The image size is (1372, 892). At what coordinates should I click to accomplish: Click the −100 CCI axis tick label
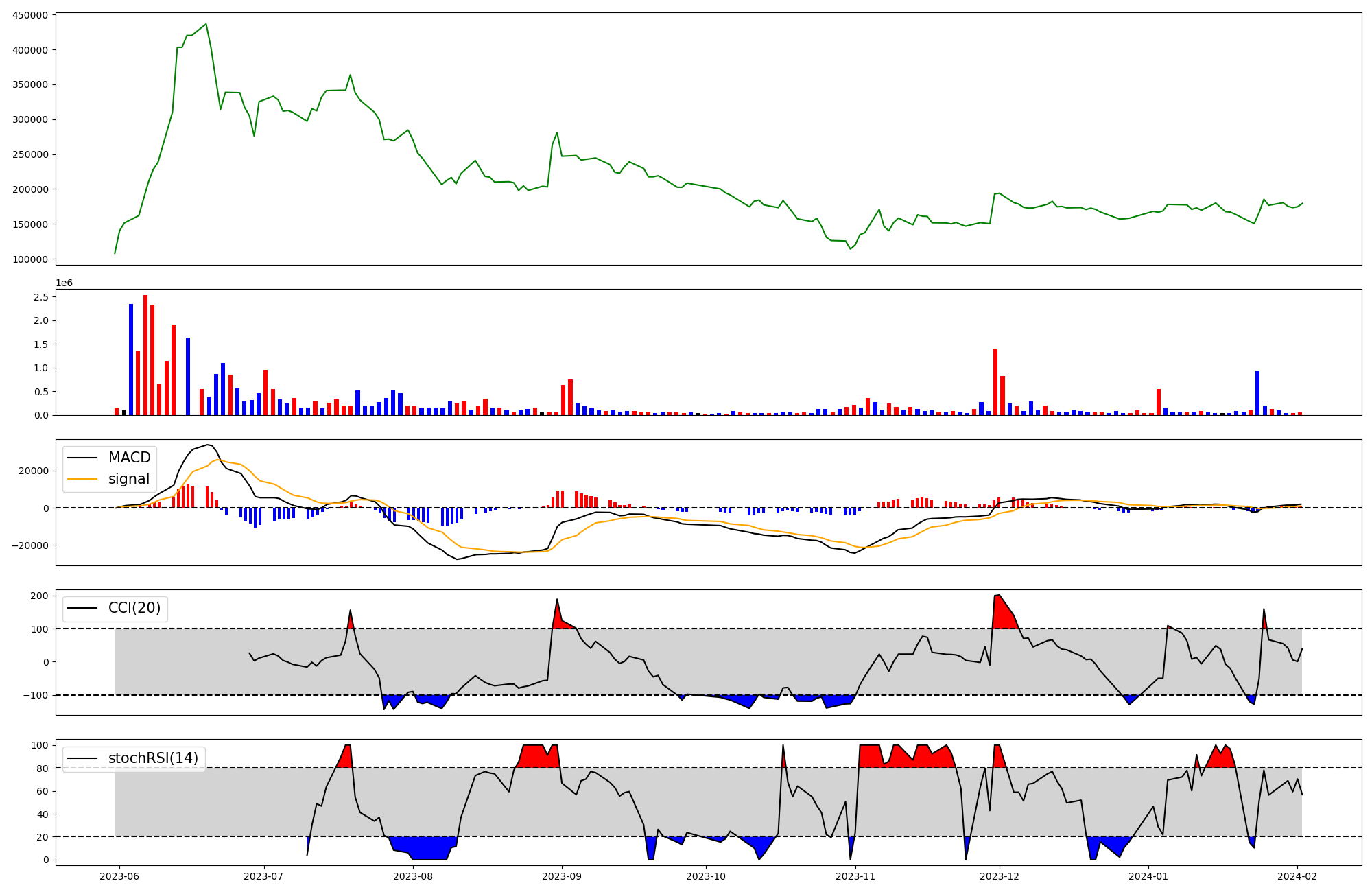(x=36, y=695)
